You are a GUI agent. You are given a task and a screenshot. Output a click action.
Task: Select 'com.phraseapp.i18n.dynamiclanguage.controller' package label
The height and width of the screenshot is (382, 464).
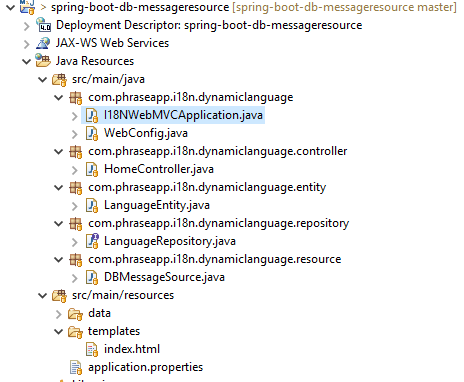click(218, 151)
